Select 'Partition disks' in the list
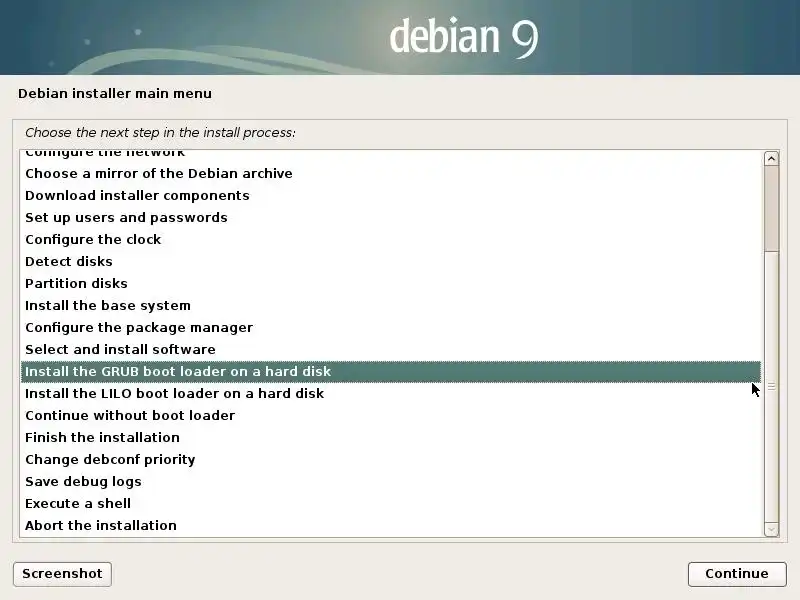 pyautogui.click(x=391, y=283)
